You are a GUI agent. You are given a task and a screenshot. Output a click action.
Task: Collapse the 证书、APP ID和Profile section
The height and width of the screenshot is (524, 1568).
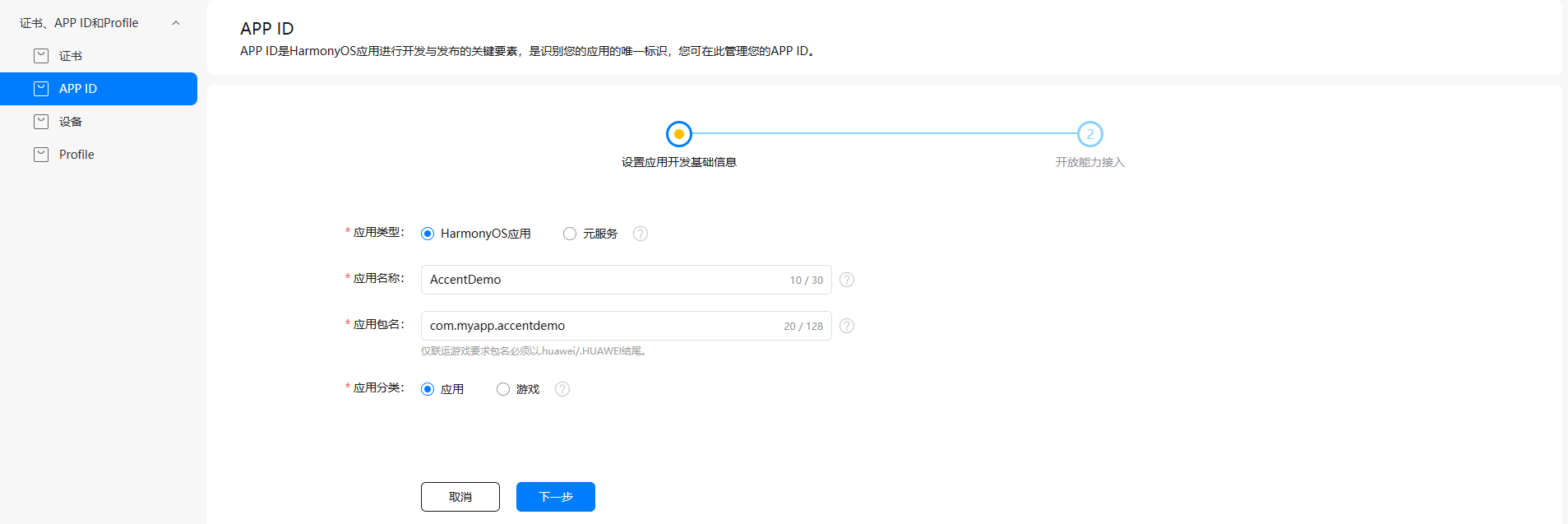click(176, 23)
